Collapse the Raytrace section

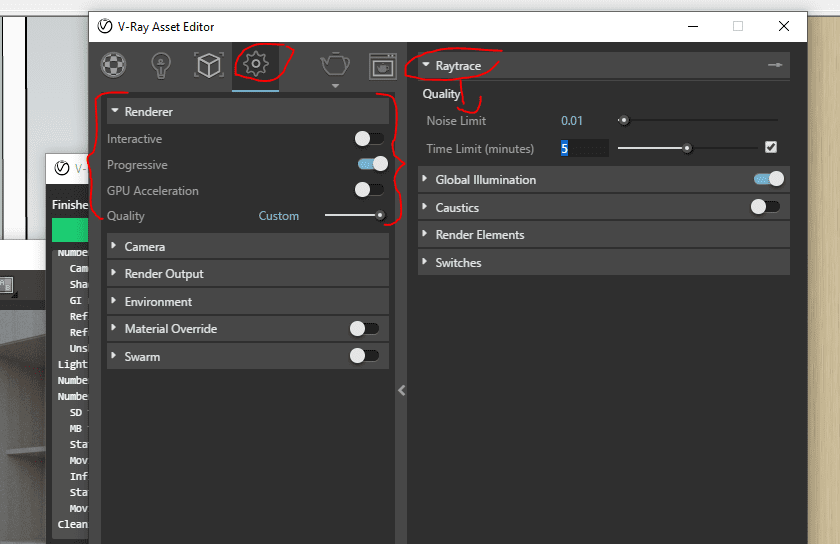tap(604, 65)
